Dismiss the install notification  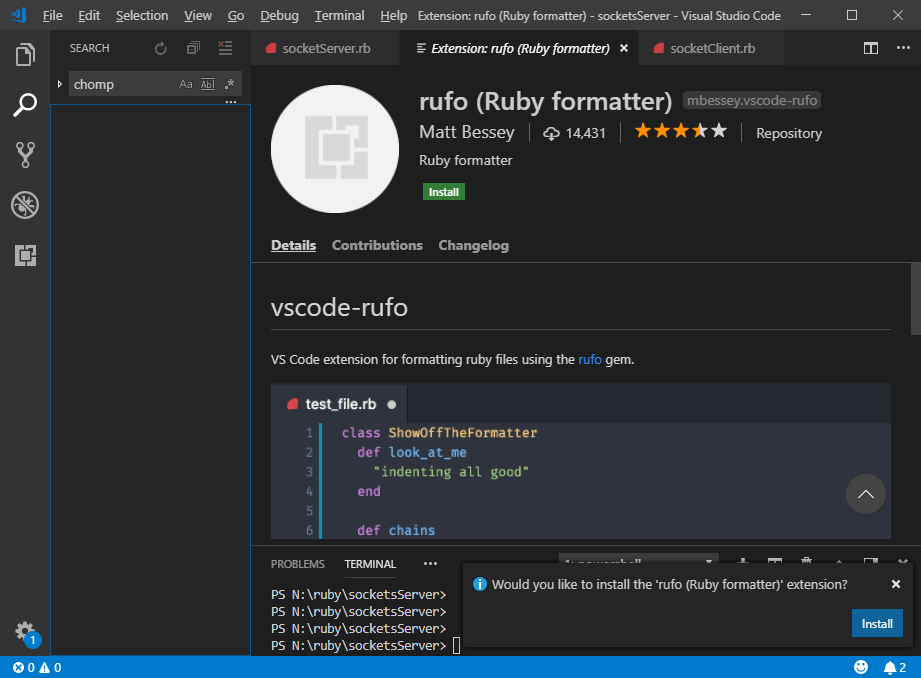click(896, 584)
